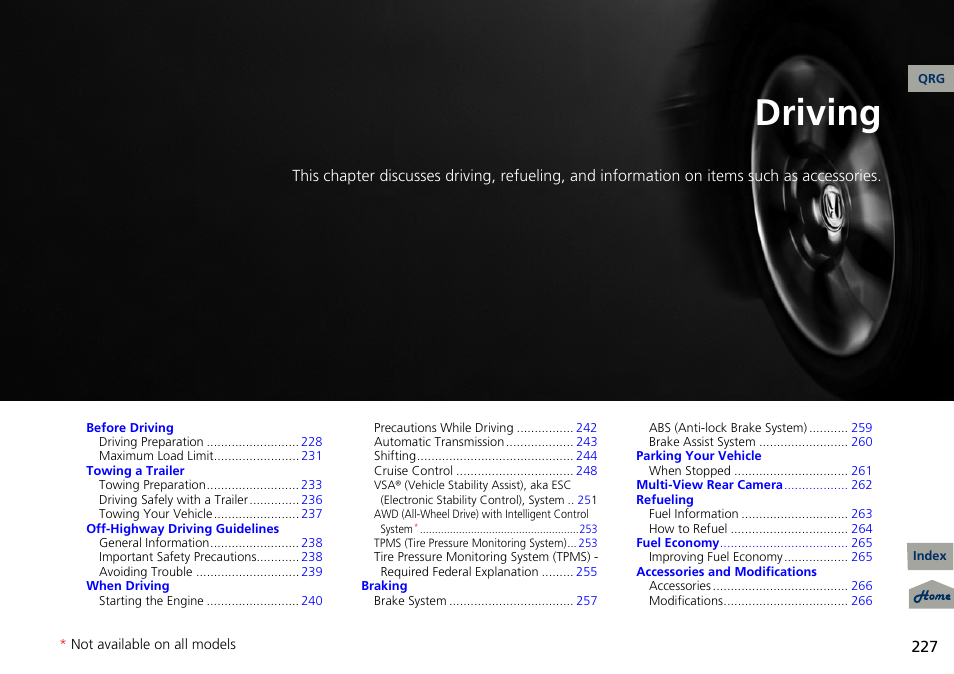The image size is (954, 674).
Task: Jump to page 260 Brake Assist System
Action: click(x=862, y=442)
